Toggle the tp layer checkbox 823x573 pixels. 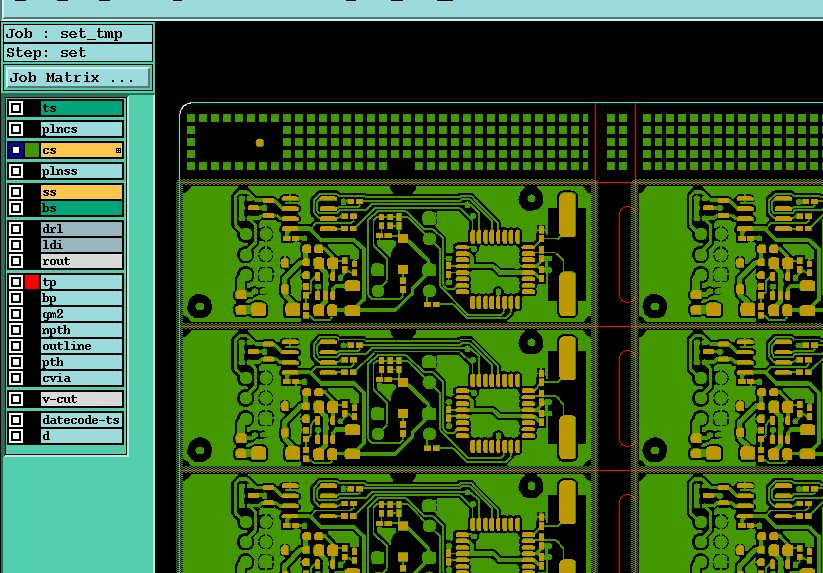coord(16,282)
